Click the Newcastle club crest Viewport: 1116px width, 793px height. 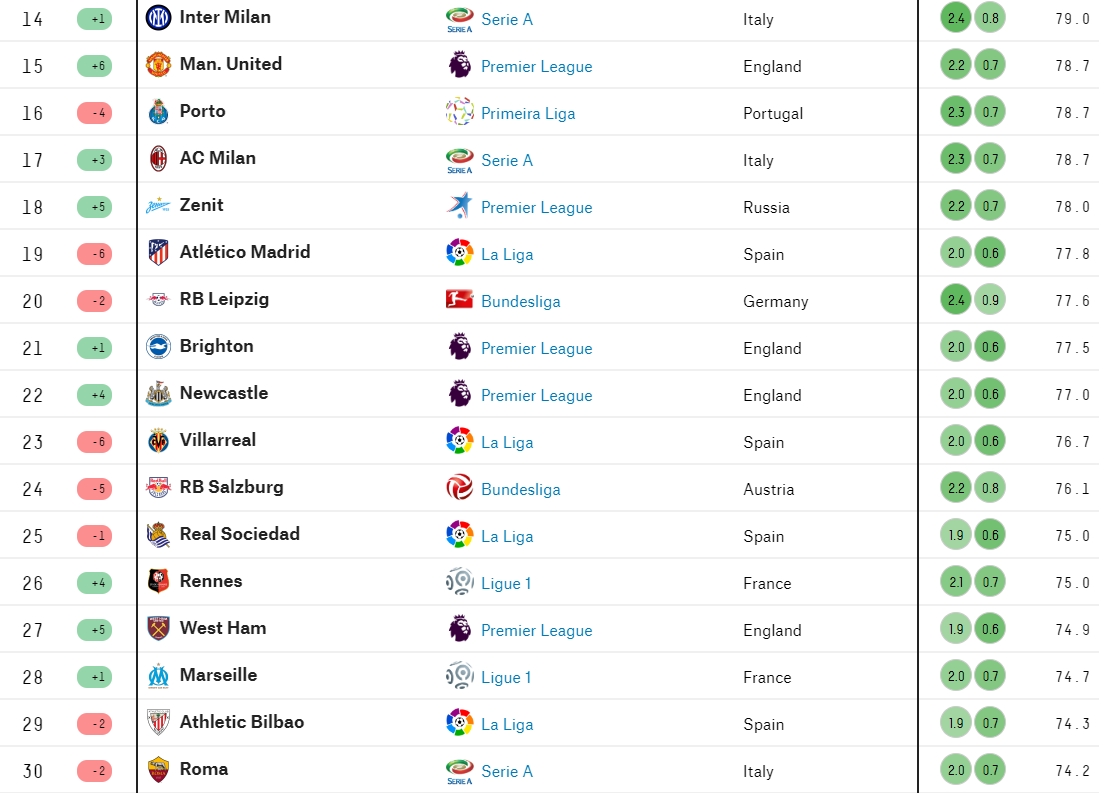[158, 394]
